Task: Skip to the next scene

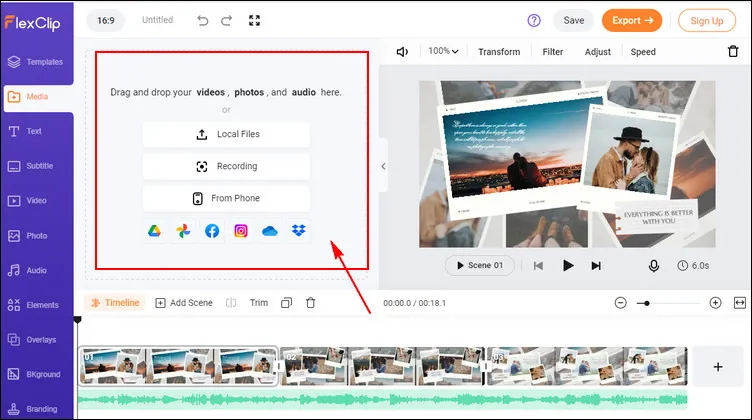Action: point(596,266)
